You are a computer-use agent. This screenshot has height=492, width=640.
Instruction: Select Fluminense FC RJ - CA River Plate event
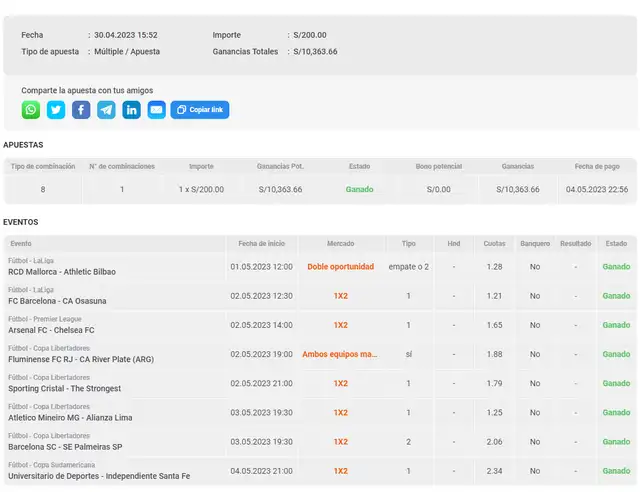click(81, 359)
